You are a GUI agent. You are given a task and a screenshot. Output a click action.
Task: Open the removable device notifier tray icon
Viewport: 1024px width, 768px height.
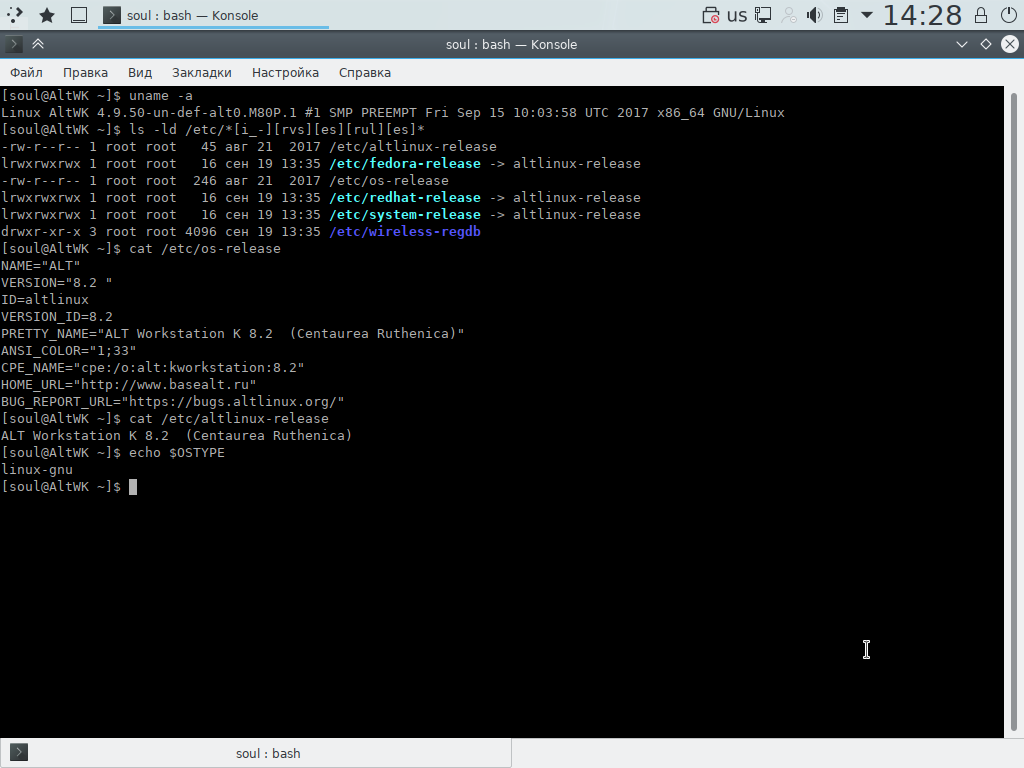tap(711, 15)
